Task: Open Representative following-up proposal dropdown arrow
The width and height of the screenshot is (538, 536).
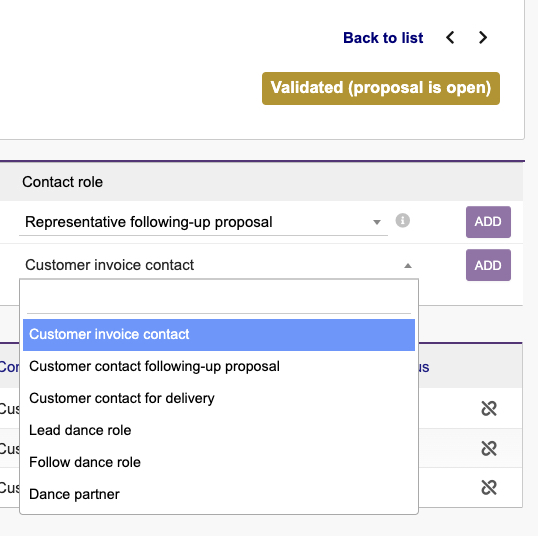Action: [x=377, y=222]
